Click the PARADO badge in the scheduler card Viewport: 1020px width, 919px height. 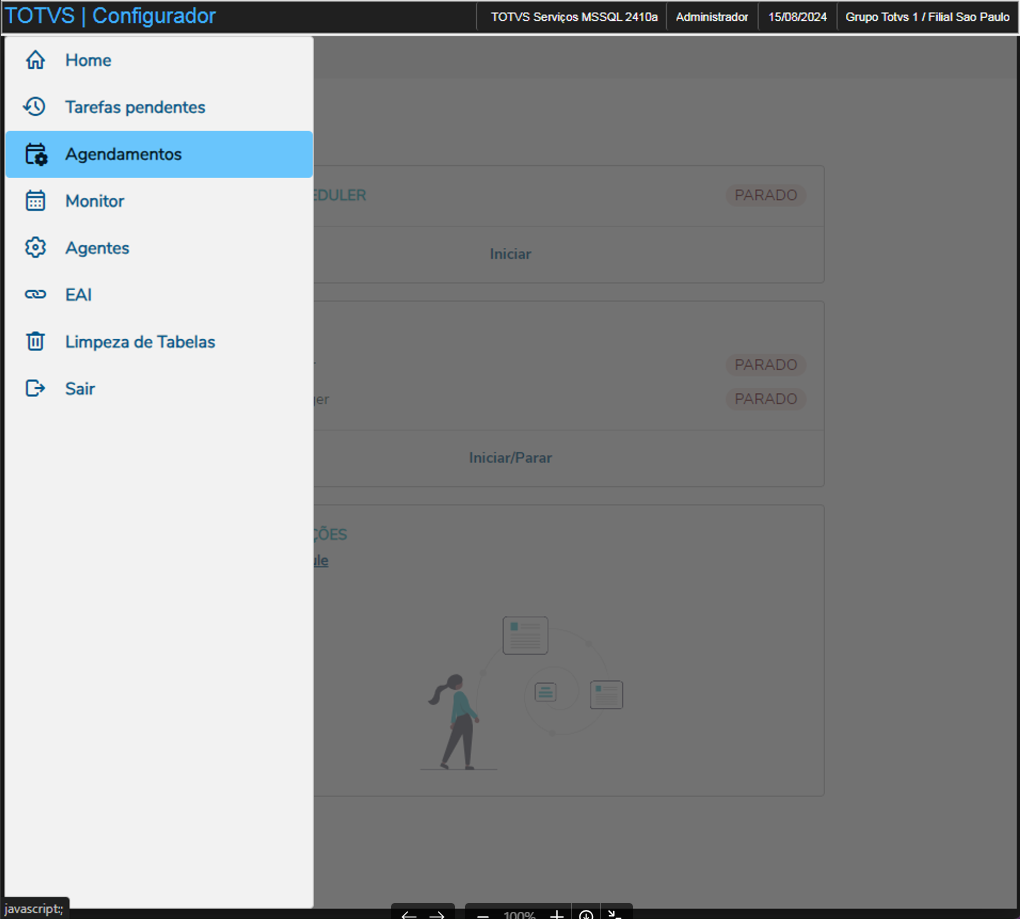pos(766,195)
